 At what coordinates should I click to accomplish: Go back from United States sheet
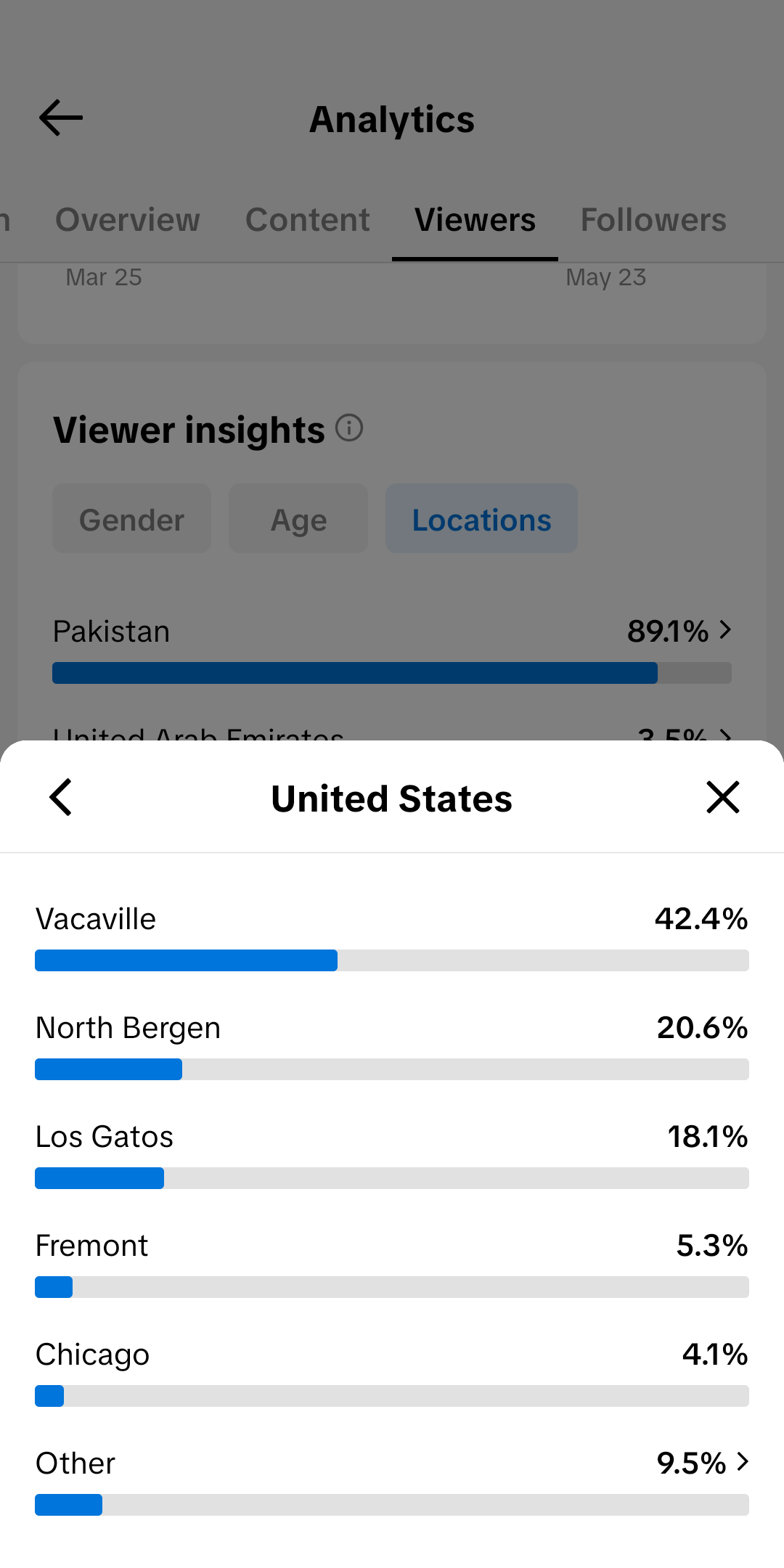pos(61,797)
